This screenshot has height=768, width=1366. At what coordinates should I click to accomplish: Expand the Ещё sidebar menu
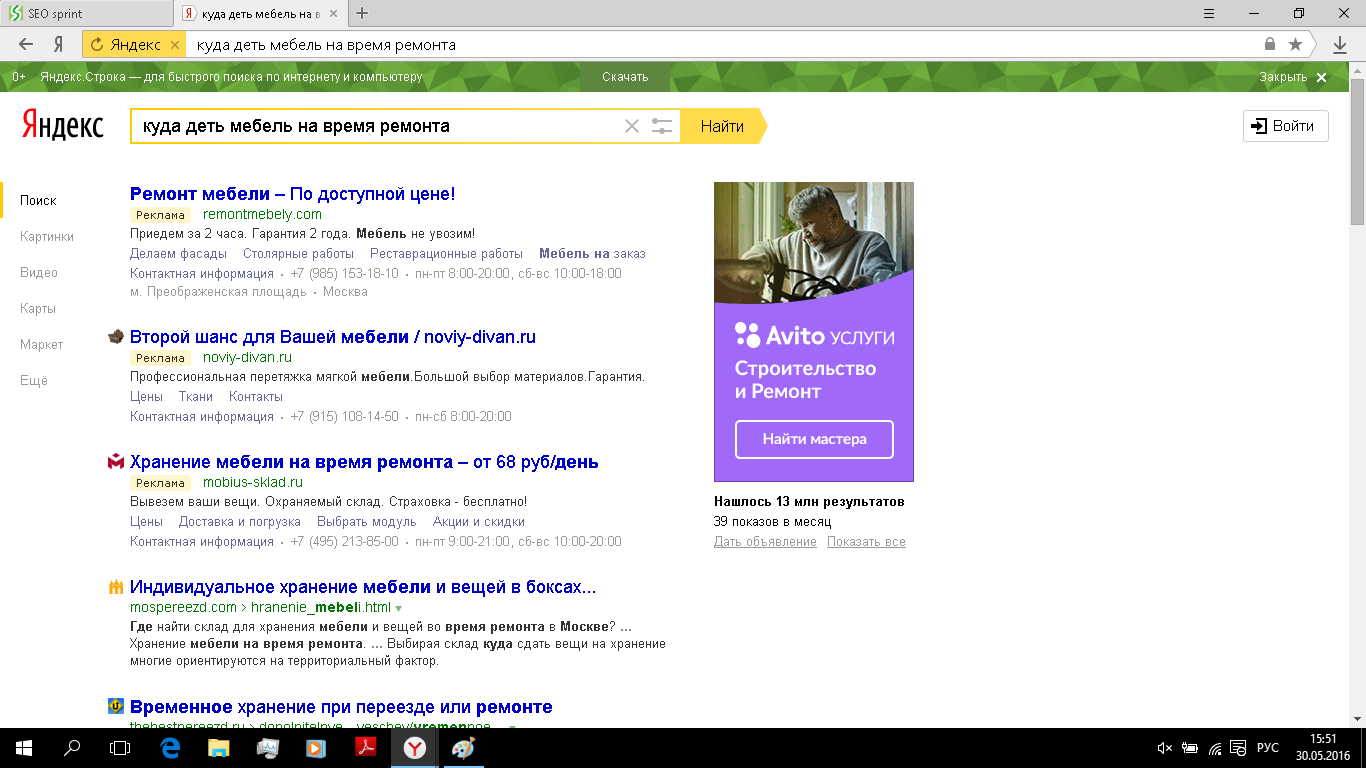33,380
